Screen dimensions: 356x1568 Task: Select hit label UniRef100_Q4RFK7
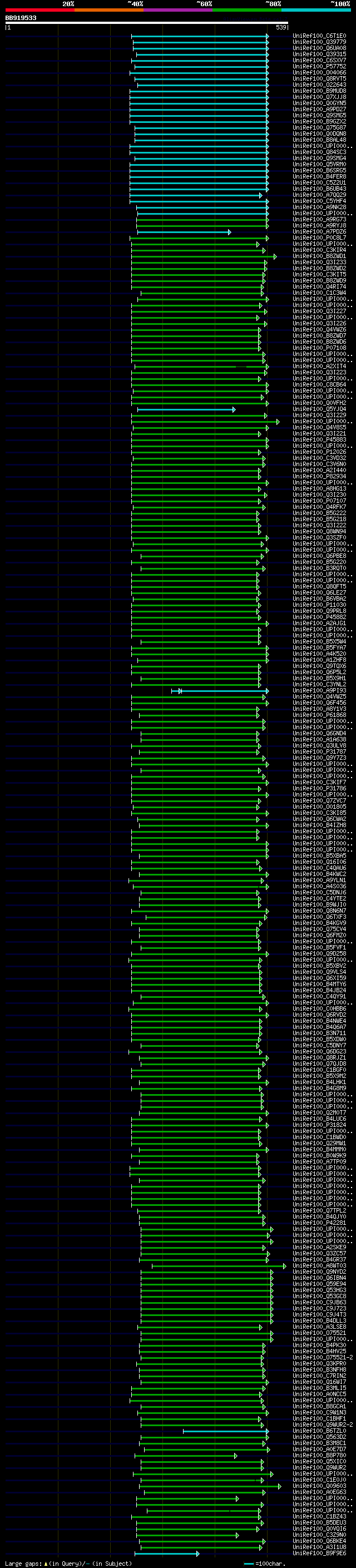pyautogui.click(x=319, y=507)
